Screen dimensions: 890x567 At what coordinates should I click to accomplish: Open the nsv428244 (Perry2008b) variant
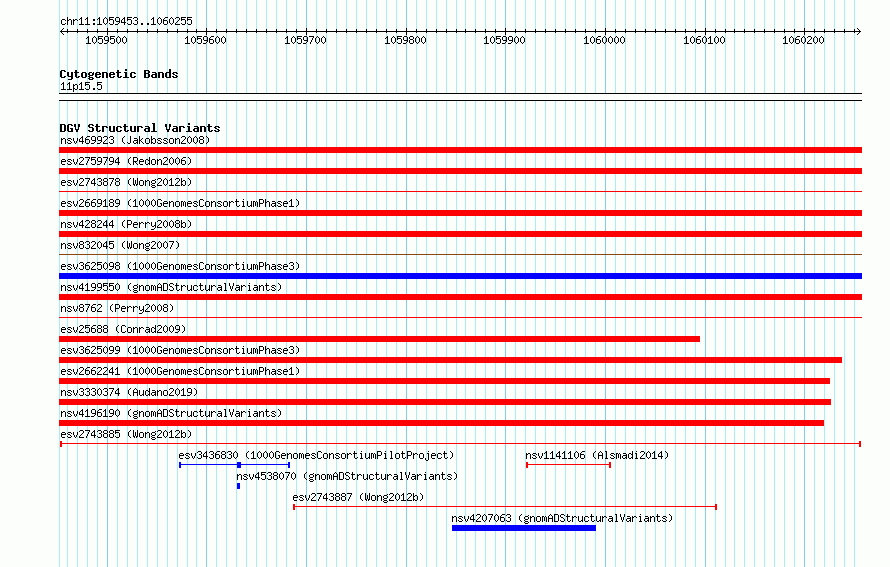pyautogui.click(x=126, y=224)
